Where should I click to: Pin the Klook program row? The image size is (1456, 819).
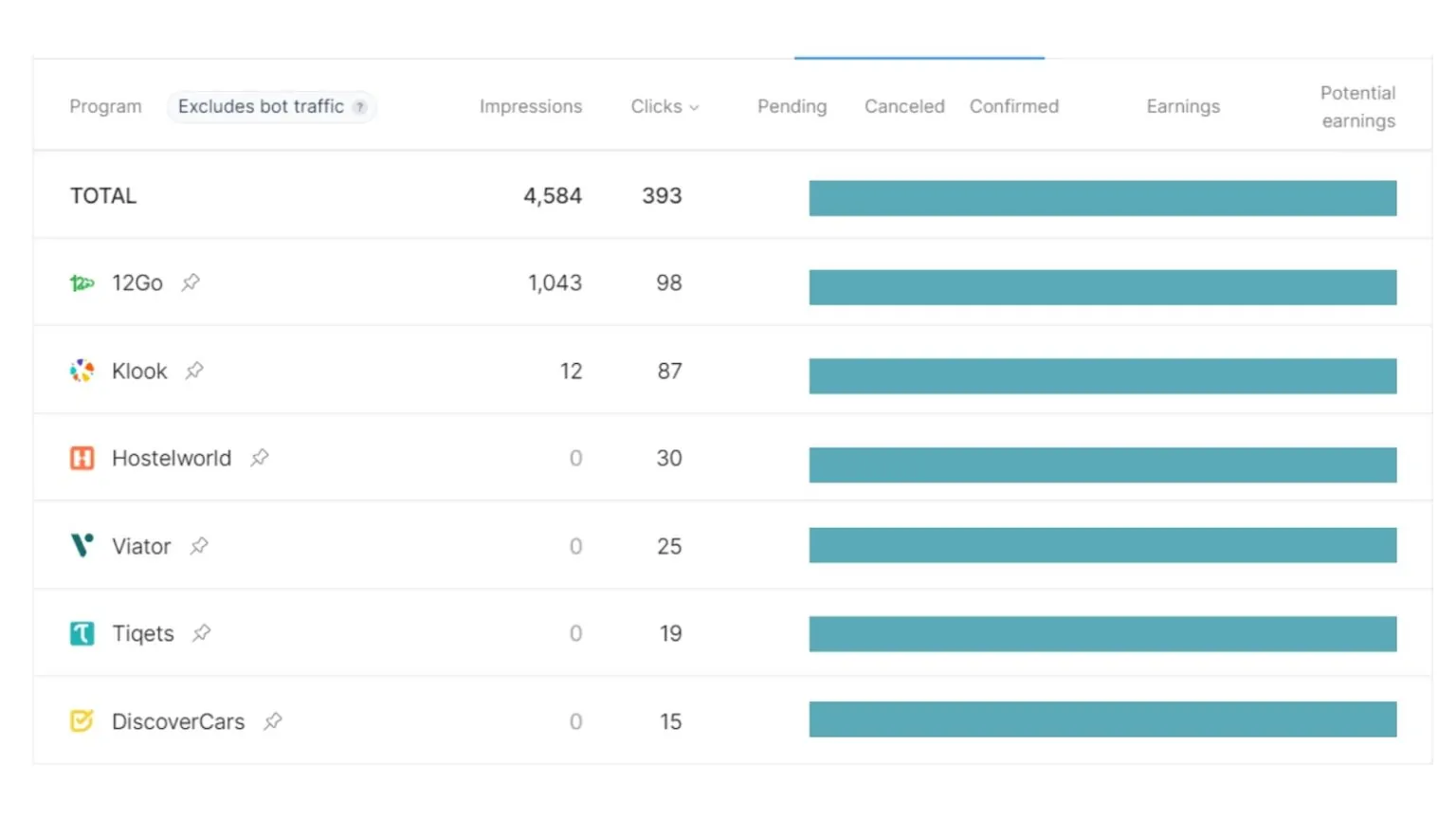(x=194, y=371)
